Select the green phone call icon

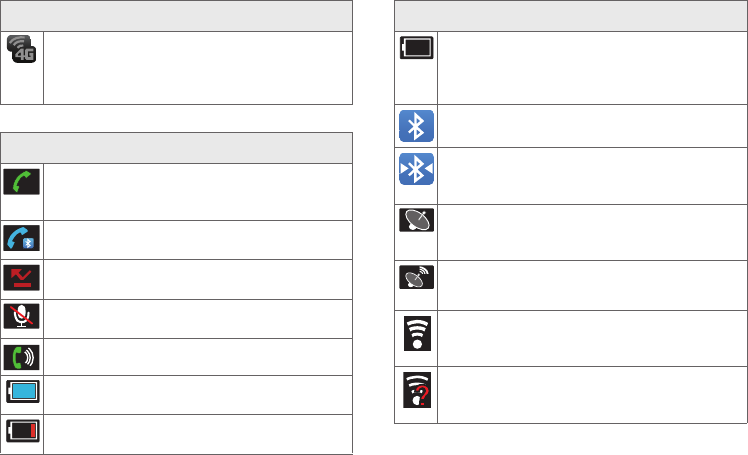point(22,183)
